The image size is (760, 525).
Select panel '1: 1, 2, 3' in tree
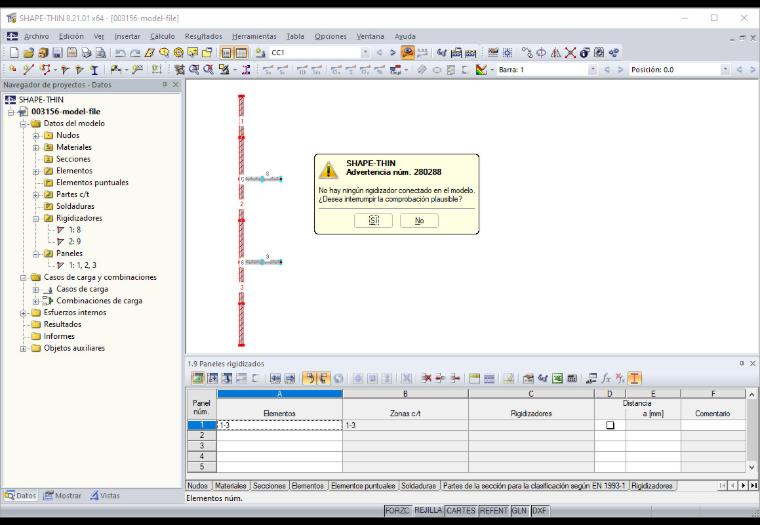[82, 266]
